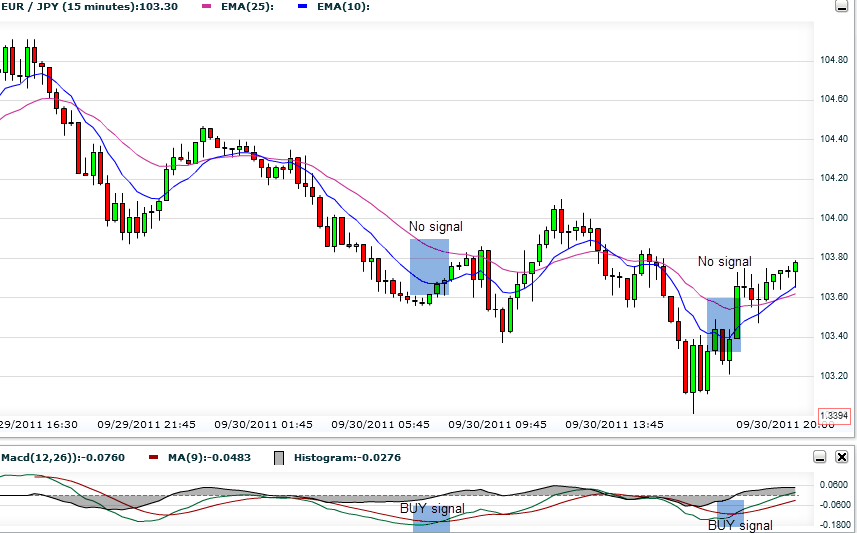Click the 1.3394 value box
The image size is (857, 533).
tap(833, 415)
